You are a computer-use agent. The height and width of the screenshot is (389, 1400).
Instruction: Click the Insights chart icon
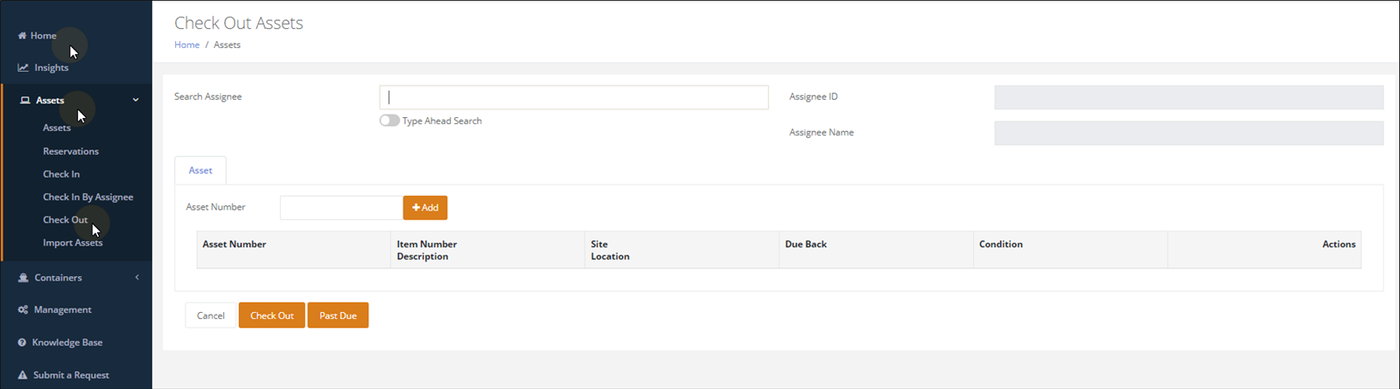pyautogui.click(x=22, y=68)
